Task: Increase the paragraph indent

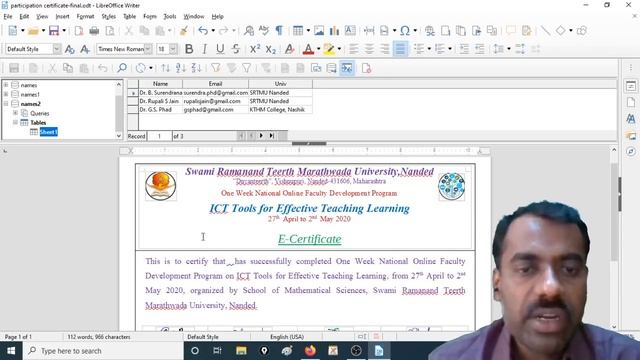Action: point(464,49)
